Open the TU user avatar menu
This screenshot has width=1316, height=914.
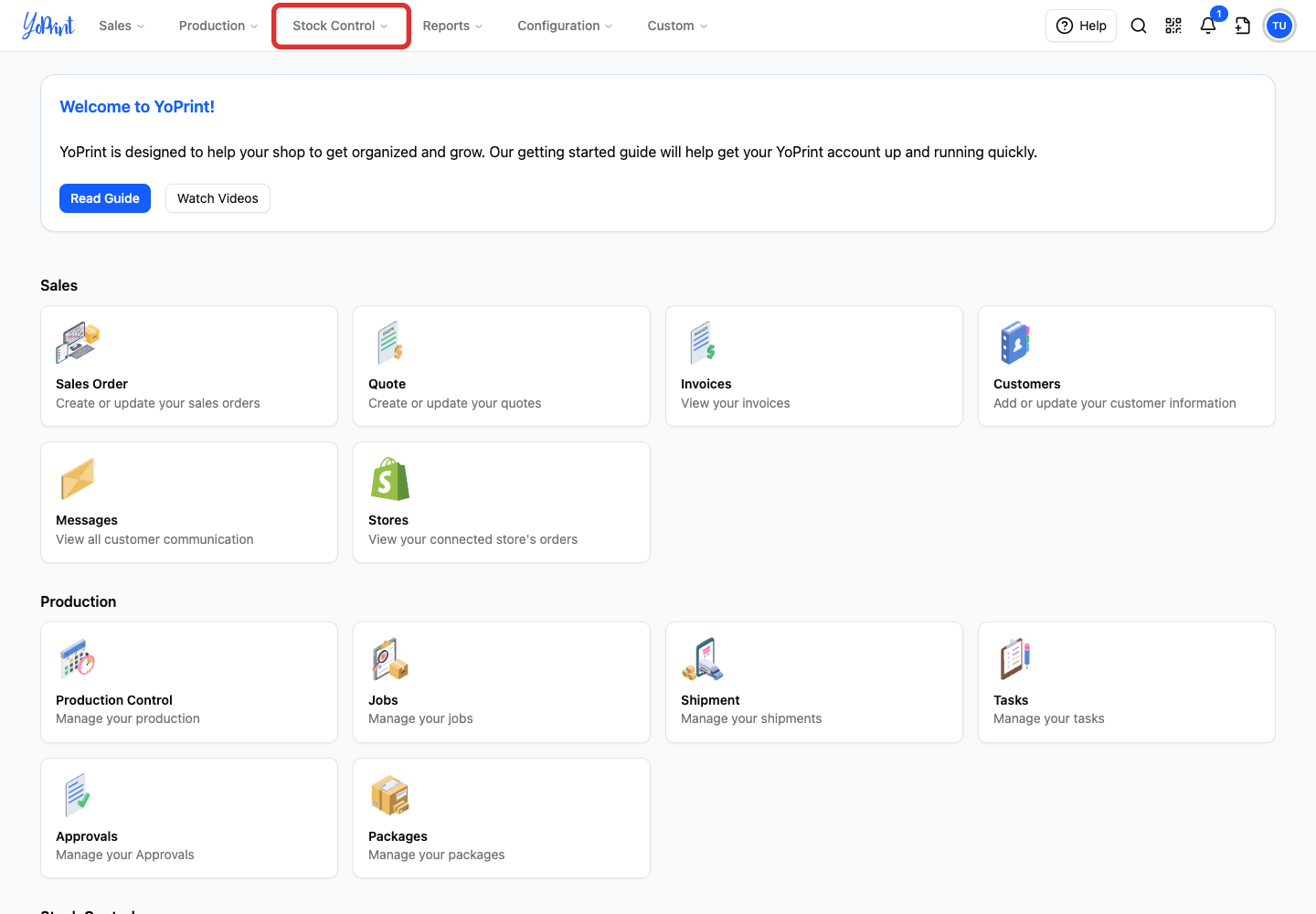[1279, 26]
